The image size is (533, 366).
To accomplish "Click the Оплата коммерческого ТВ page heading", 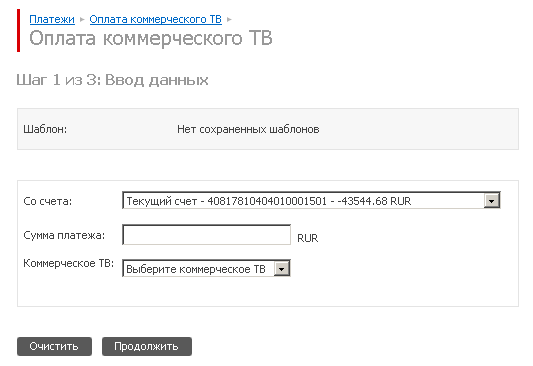I will pyautogui.click(x=151, y=38).
